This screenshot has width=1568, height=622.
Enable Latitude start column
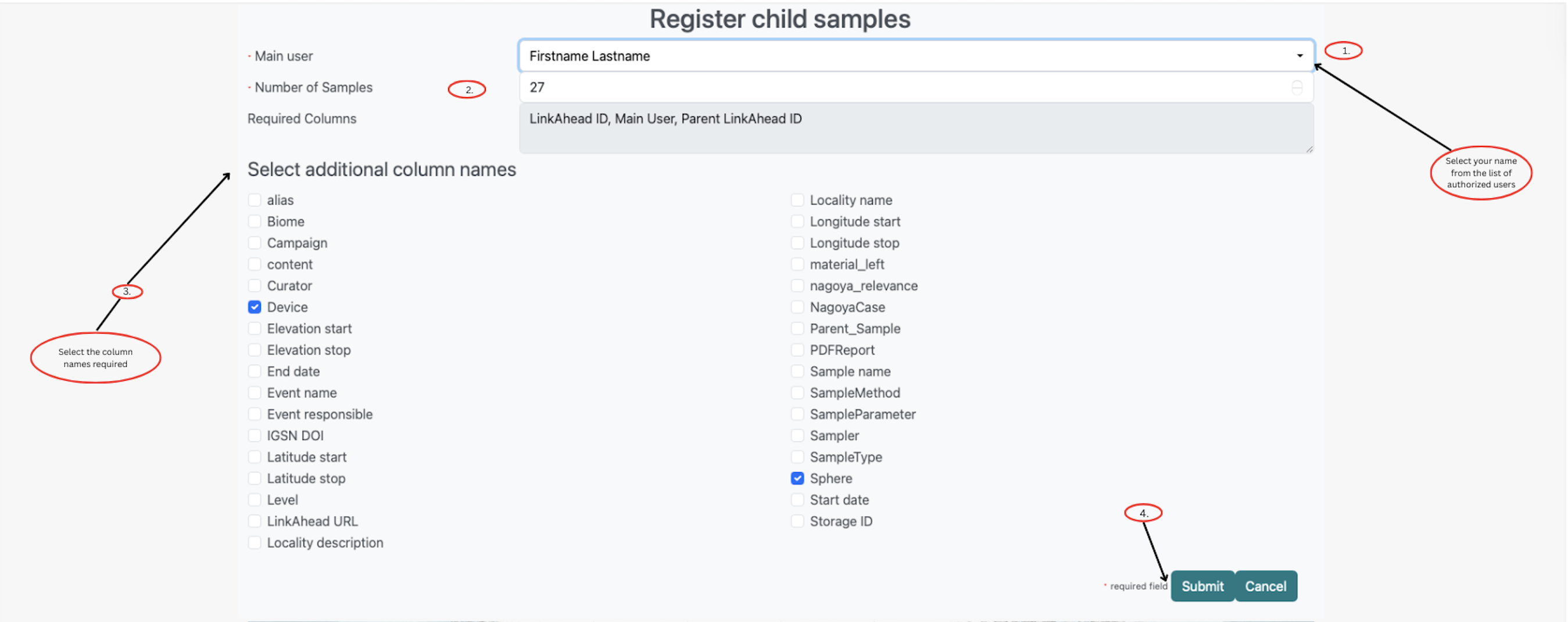pyautogui.click(x=255, y=456)
